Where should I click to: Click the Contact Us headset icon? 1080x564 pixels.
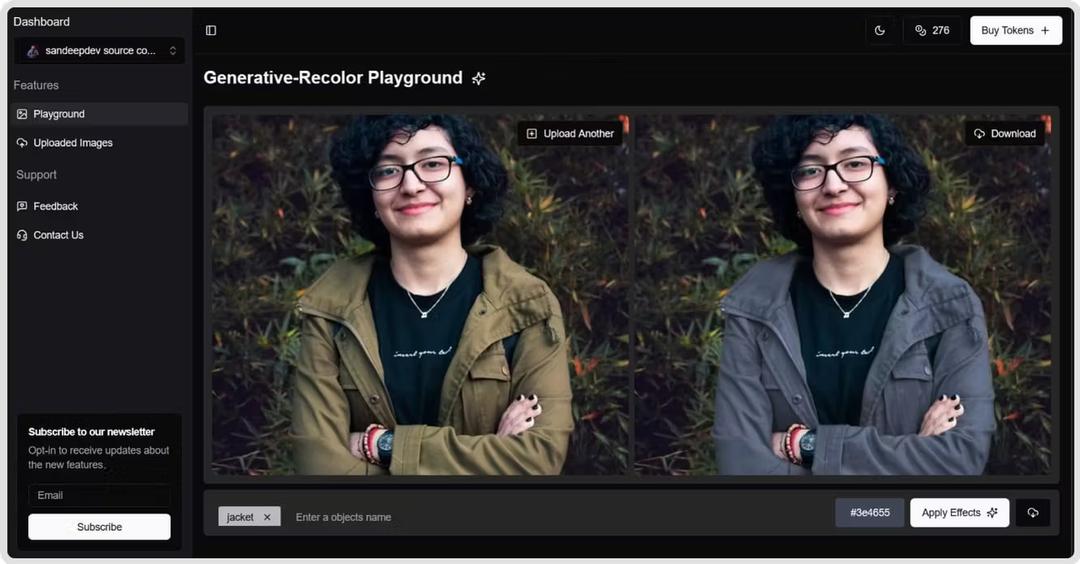coord(22,235)
